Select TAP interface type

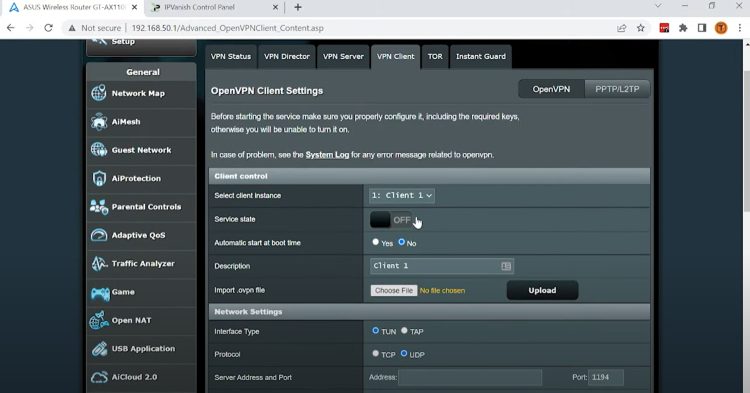tap(404, 330)
